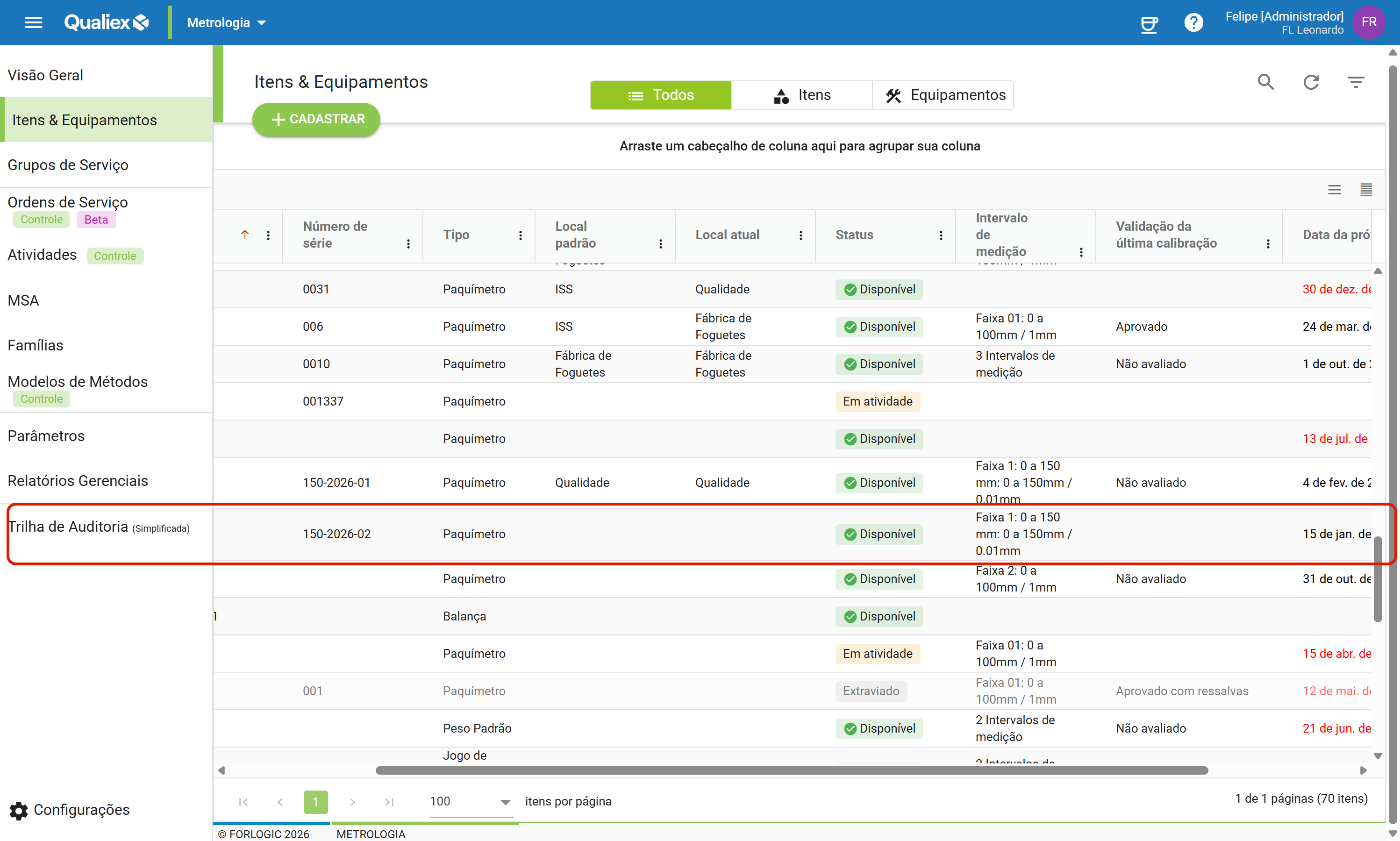Go to first page arrow

(243, 802)
